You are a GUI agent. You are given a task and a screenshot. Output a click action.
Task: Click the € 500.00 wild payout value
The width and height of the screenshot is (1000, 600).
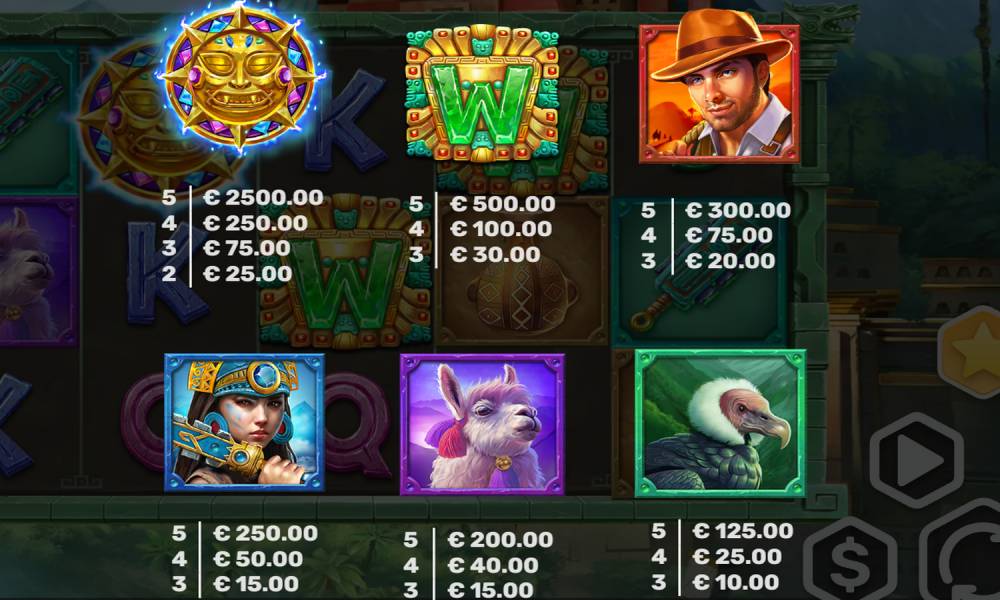coord(503,204)
